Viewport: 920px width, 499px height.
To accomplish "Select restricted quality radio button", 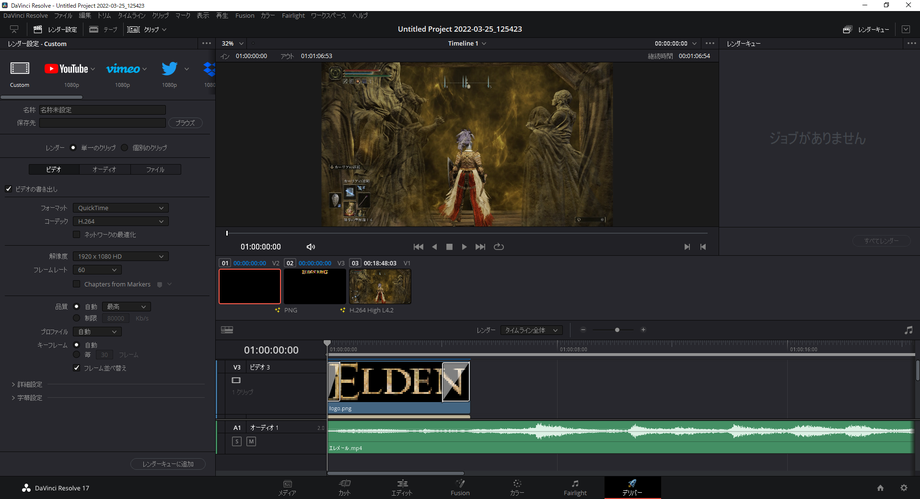I will coord(76,318).
